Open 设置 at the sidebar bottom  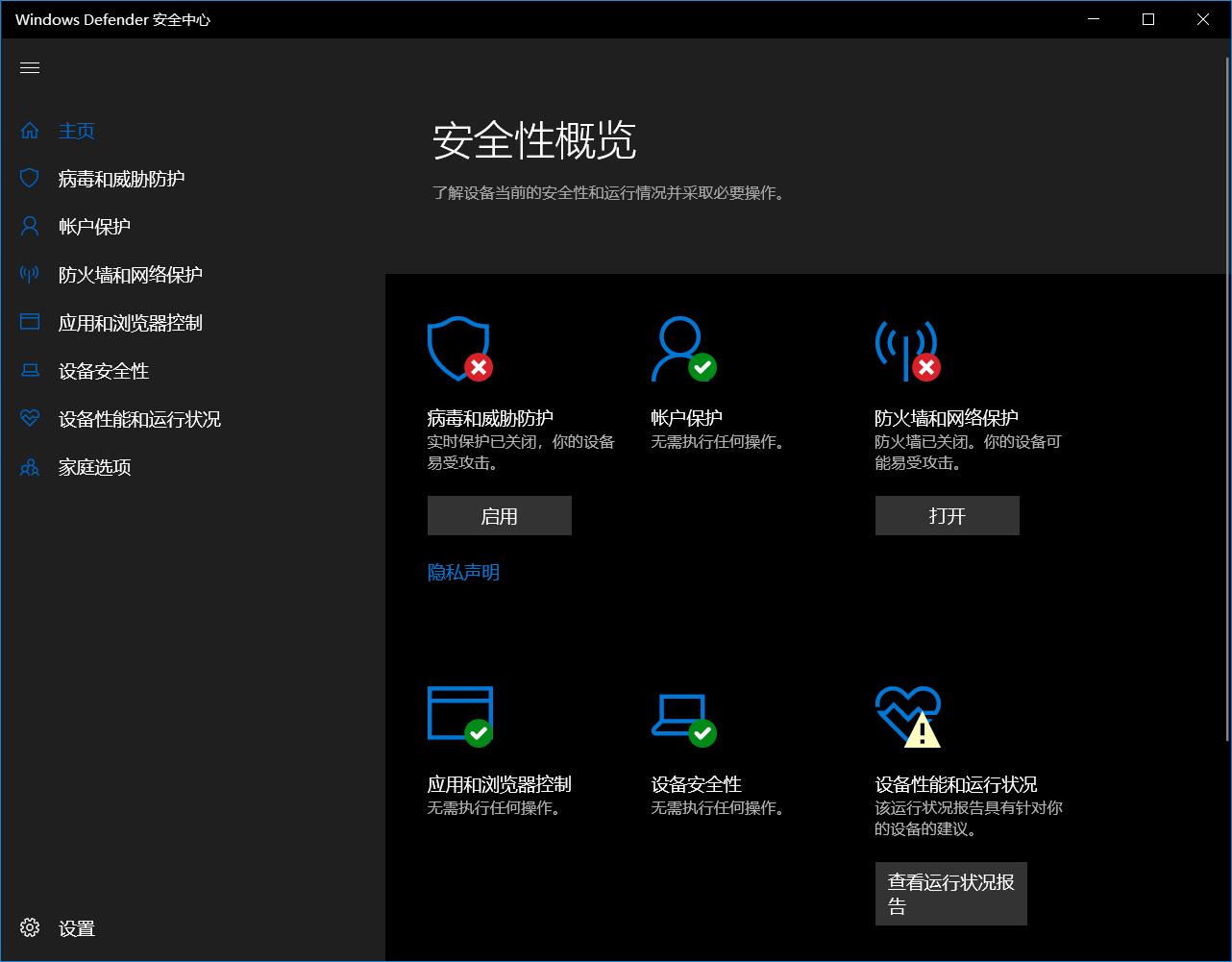77,928
